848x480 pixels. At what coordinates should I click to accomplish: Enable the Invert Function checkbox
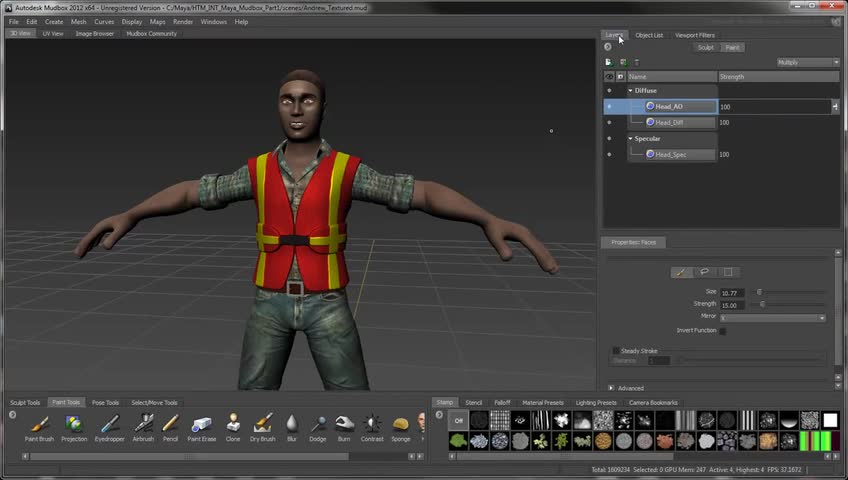[x=723, y=330]
